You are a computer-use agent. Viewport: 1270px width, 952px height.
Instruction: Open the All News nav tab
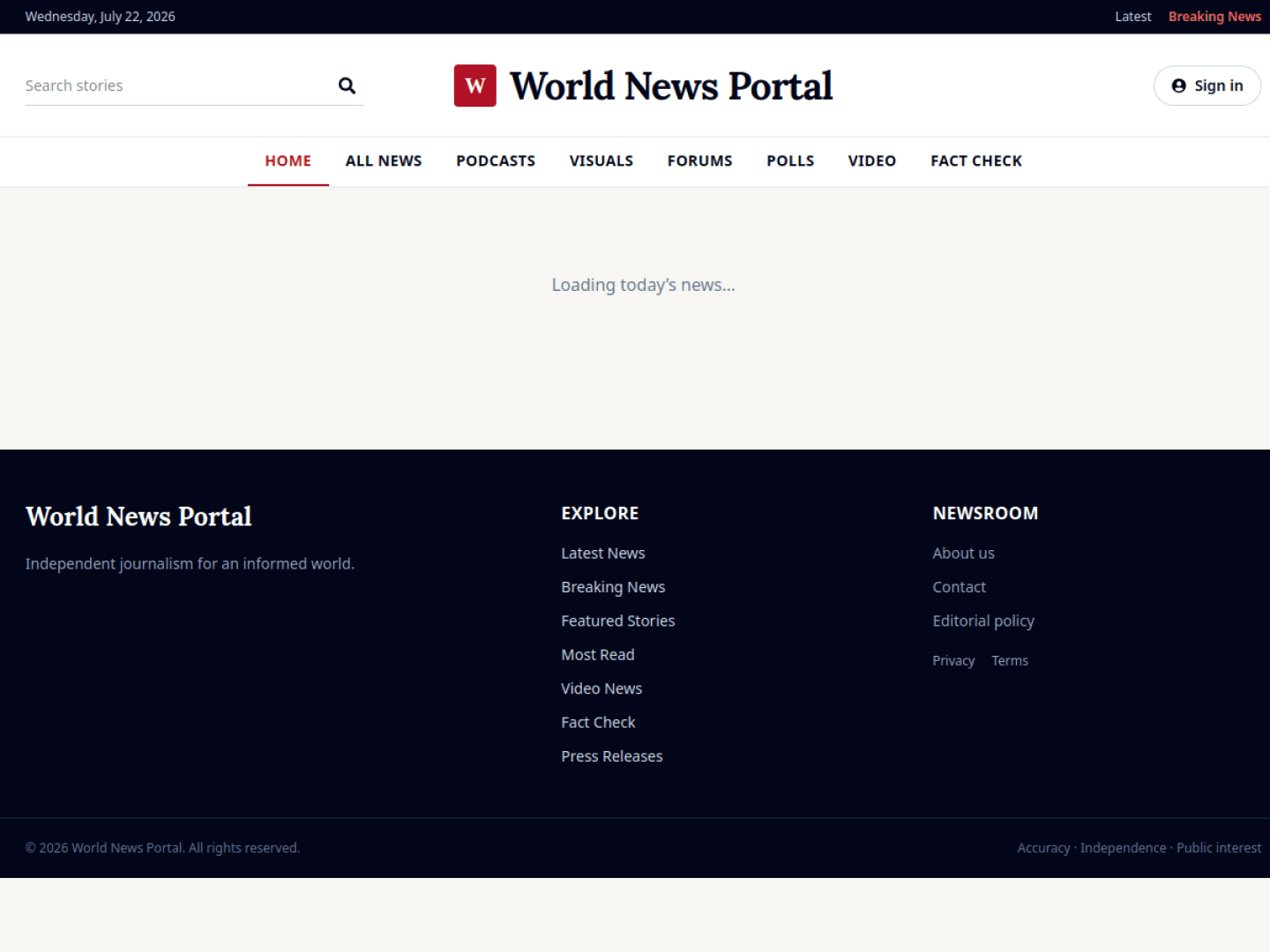(x=384, y=160)
